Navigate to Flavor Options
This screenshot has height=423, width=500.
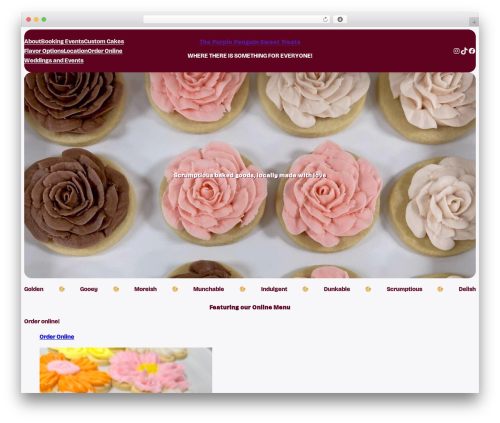click(44, 51)
